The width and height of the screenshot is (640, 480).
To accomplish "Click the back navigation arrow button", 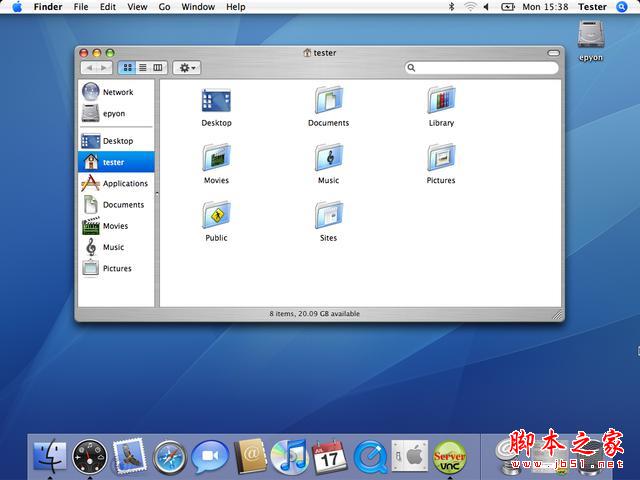I will pos(90,67).
